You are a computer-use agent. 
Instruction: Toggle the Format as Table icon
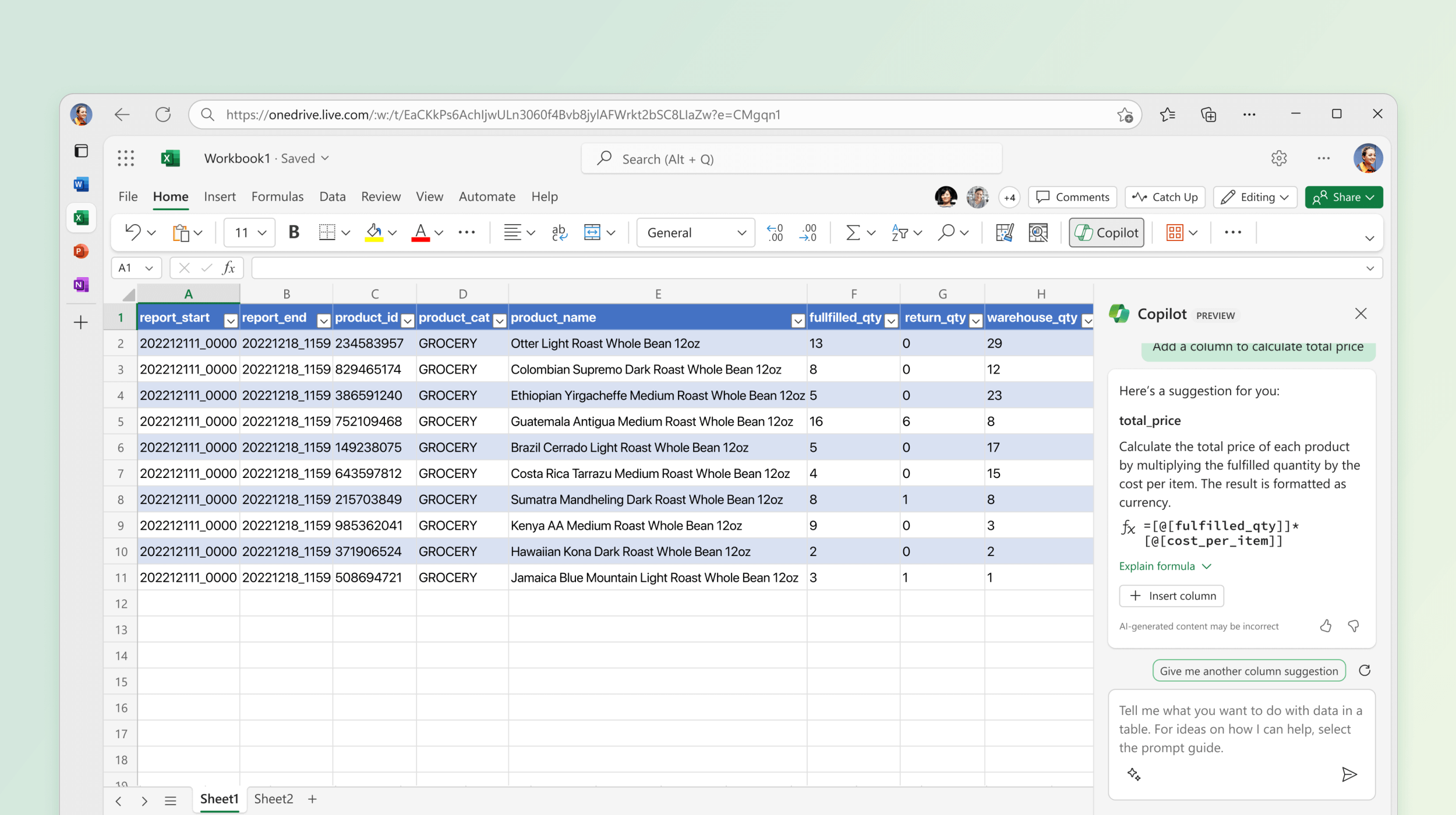1178,232
